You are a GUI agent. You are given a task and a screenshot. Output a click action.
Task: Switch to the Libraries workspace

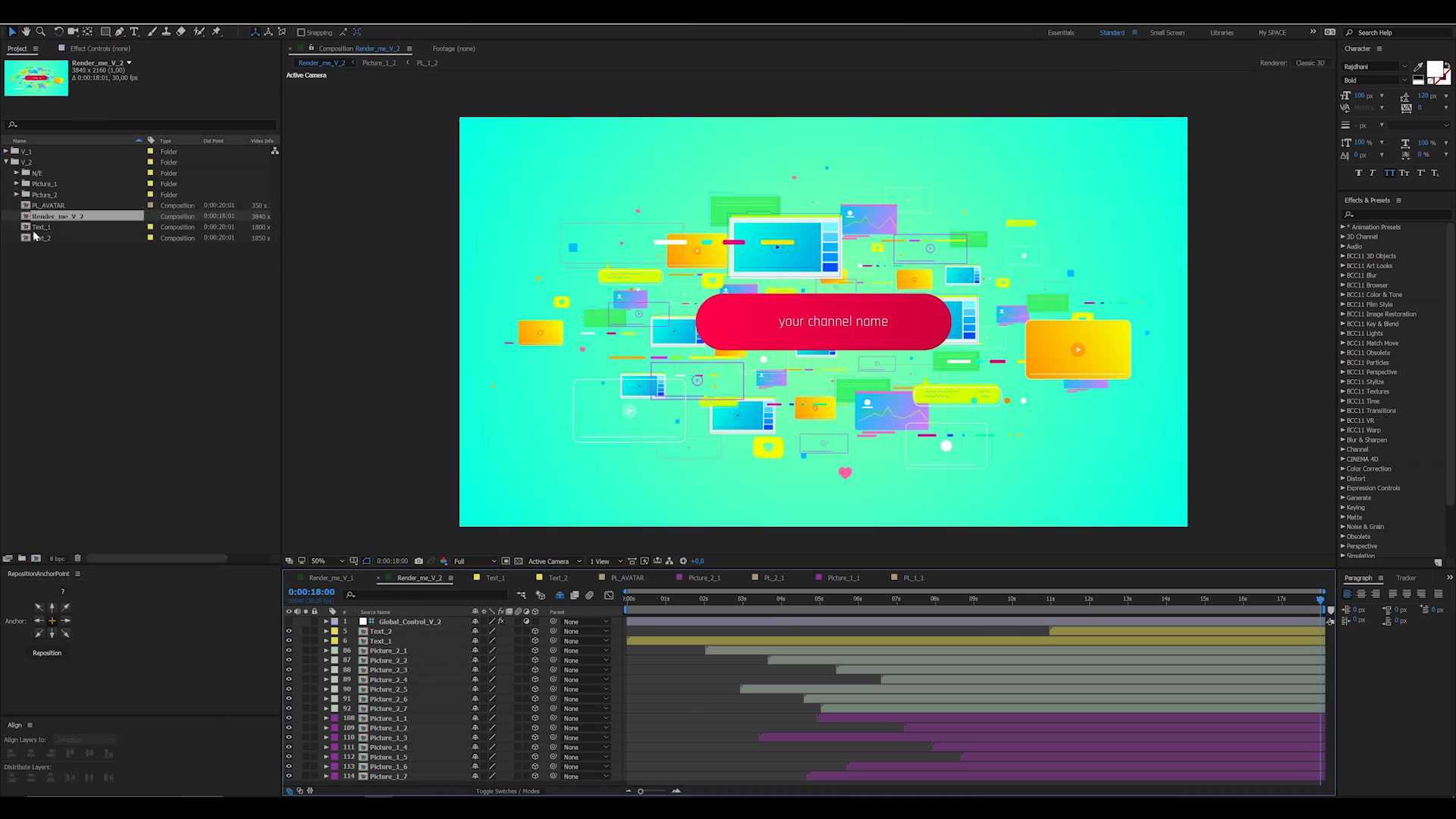pos(1221,33)
